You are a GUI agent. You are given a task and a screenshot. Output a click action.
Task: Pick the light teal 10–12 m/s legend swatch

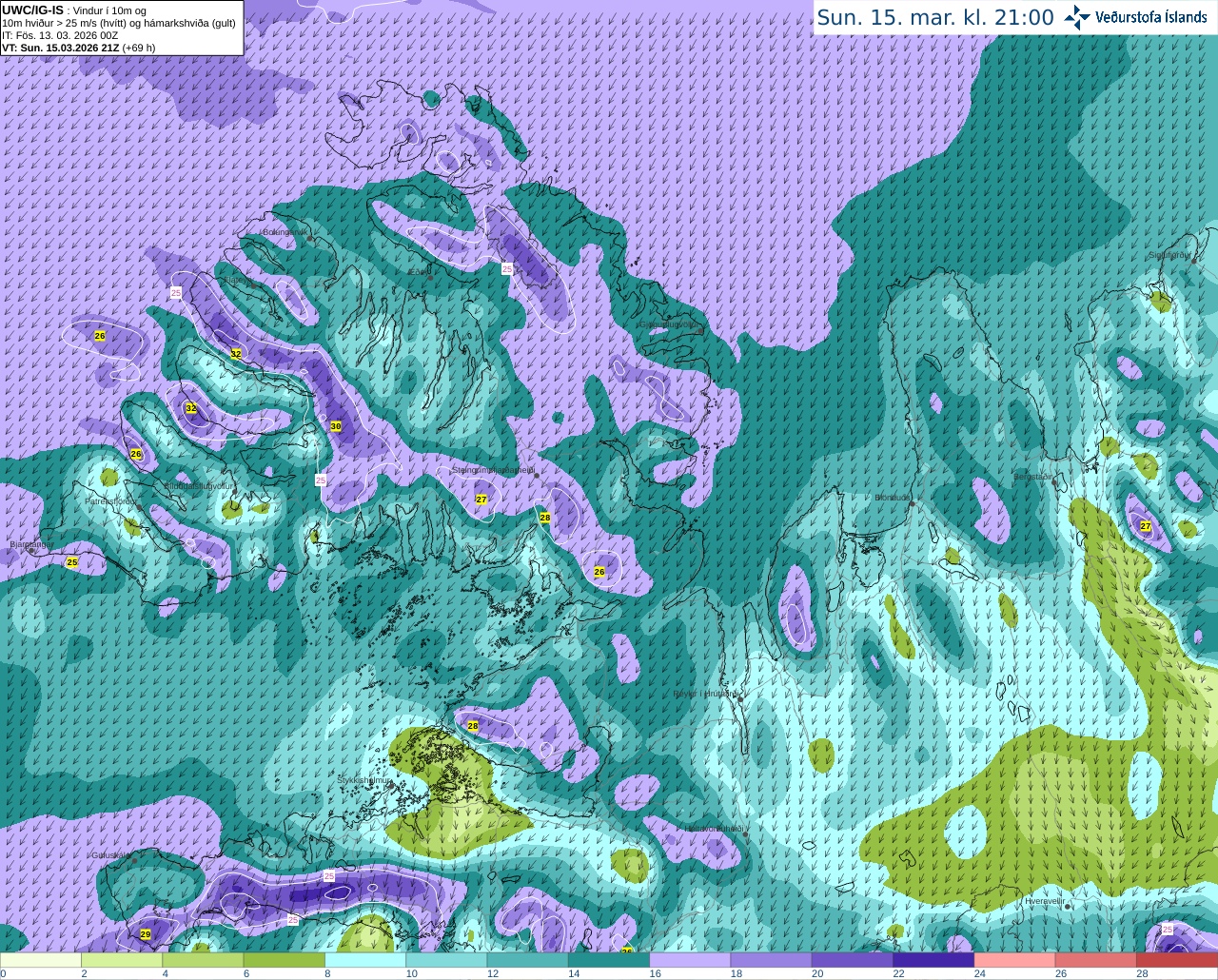446,960
